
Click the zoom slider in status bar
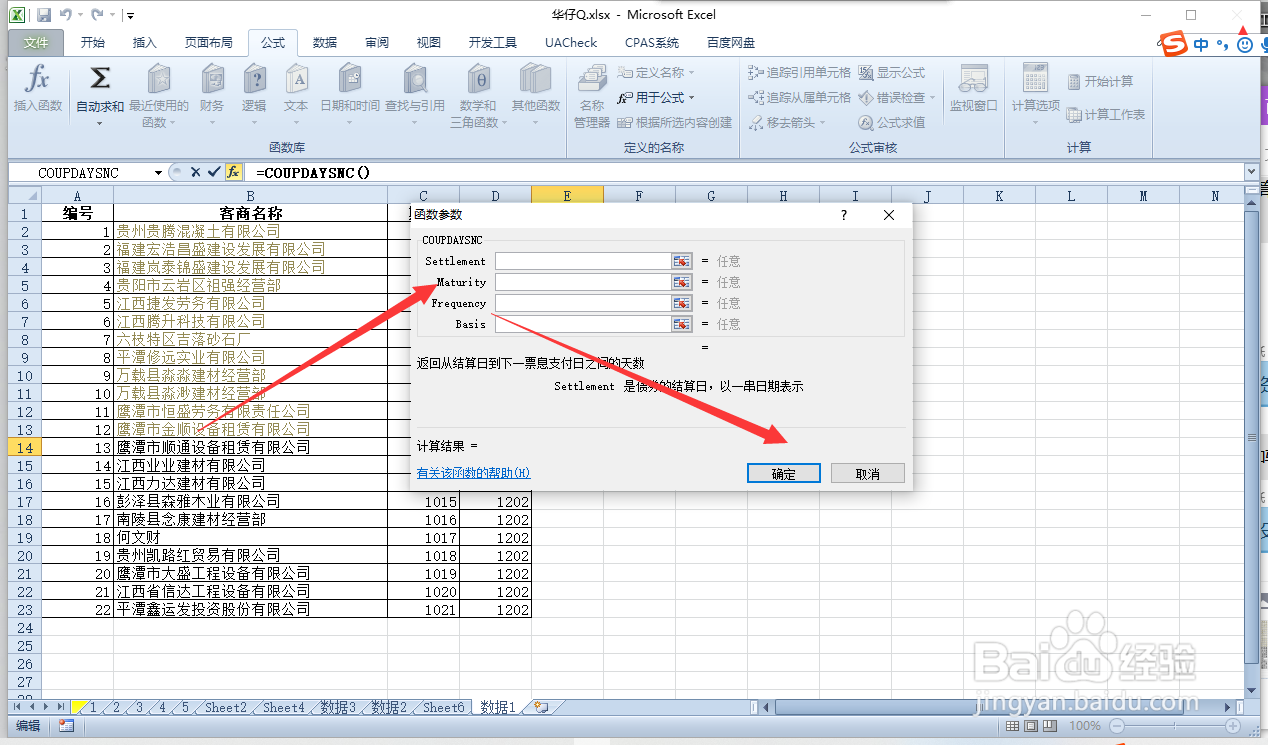[x=1173, y=726]
